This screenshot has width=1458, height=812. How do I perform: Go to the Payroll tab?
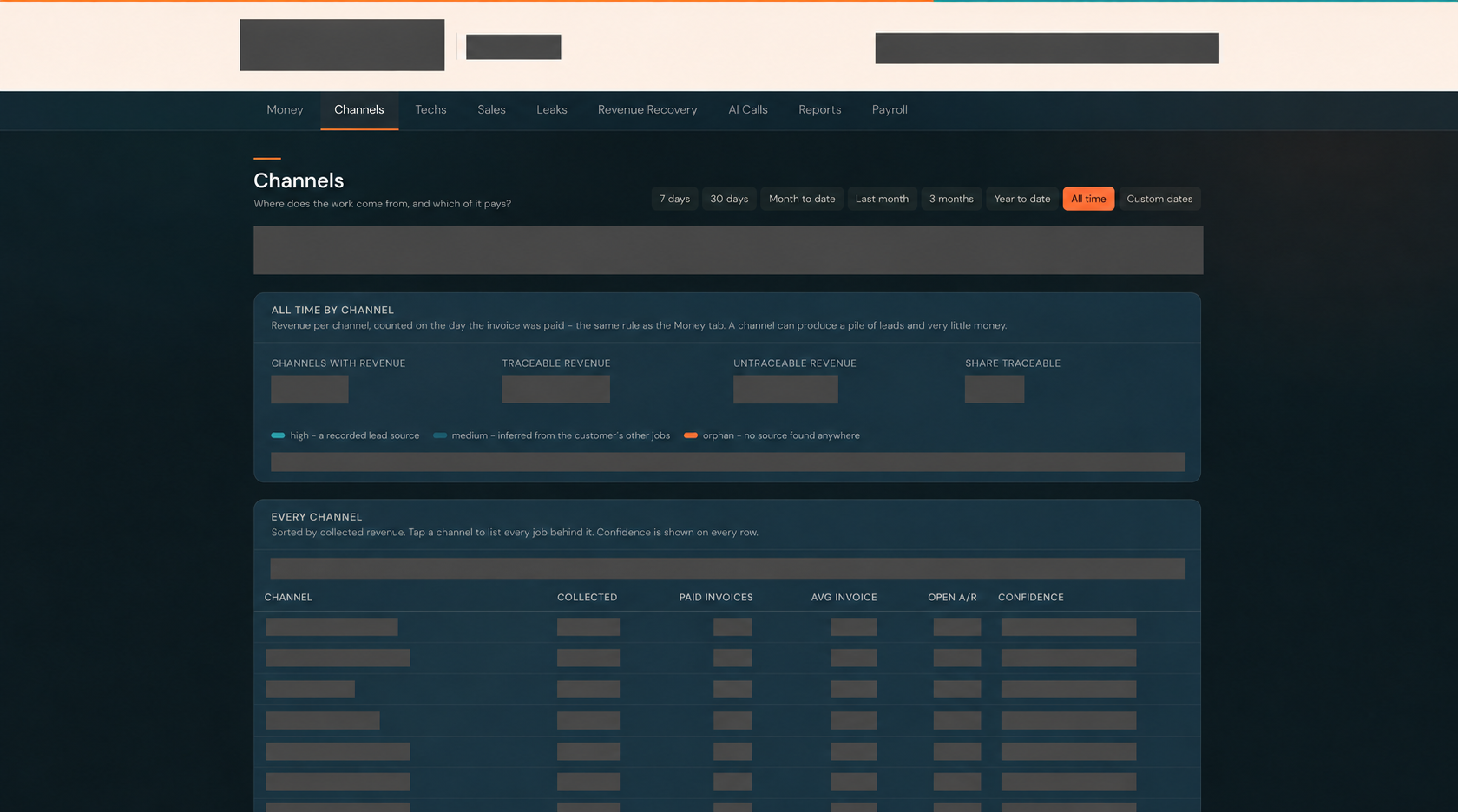tap(890, 110)
